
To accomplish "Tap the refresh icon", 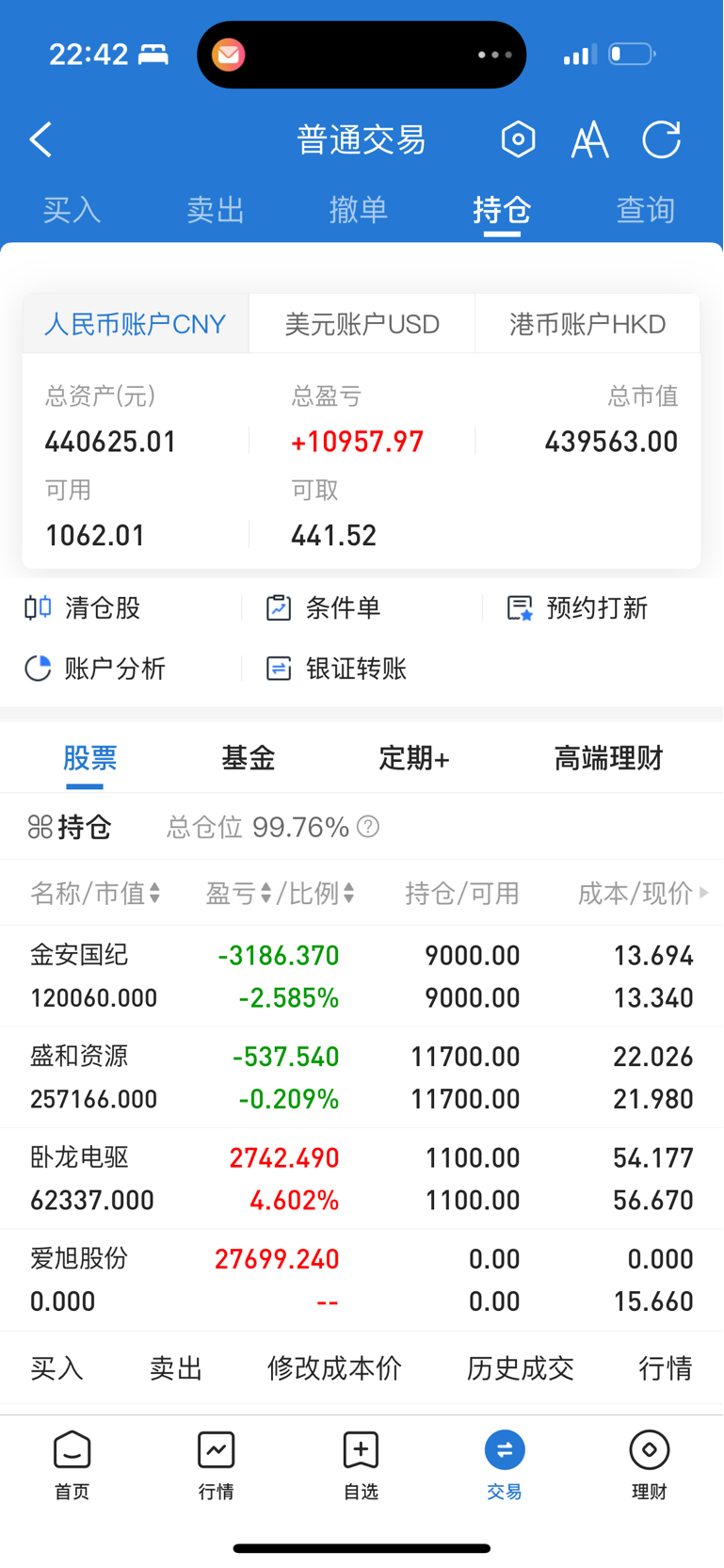I will (661, 139).
